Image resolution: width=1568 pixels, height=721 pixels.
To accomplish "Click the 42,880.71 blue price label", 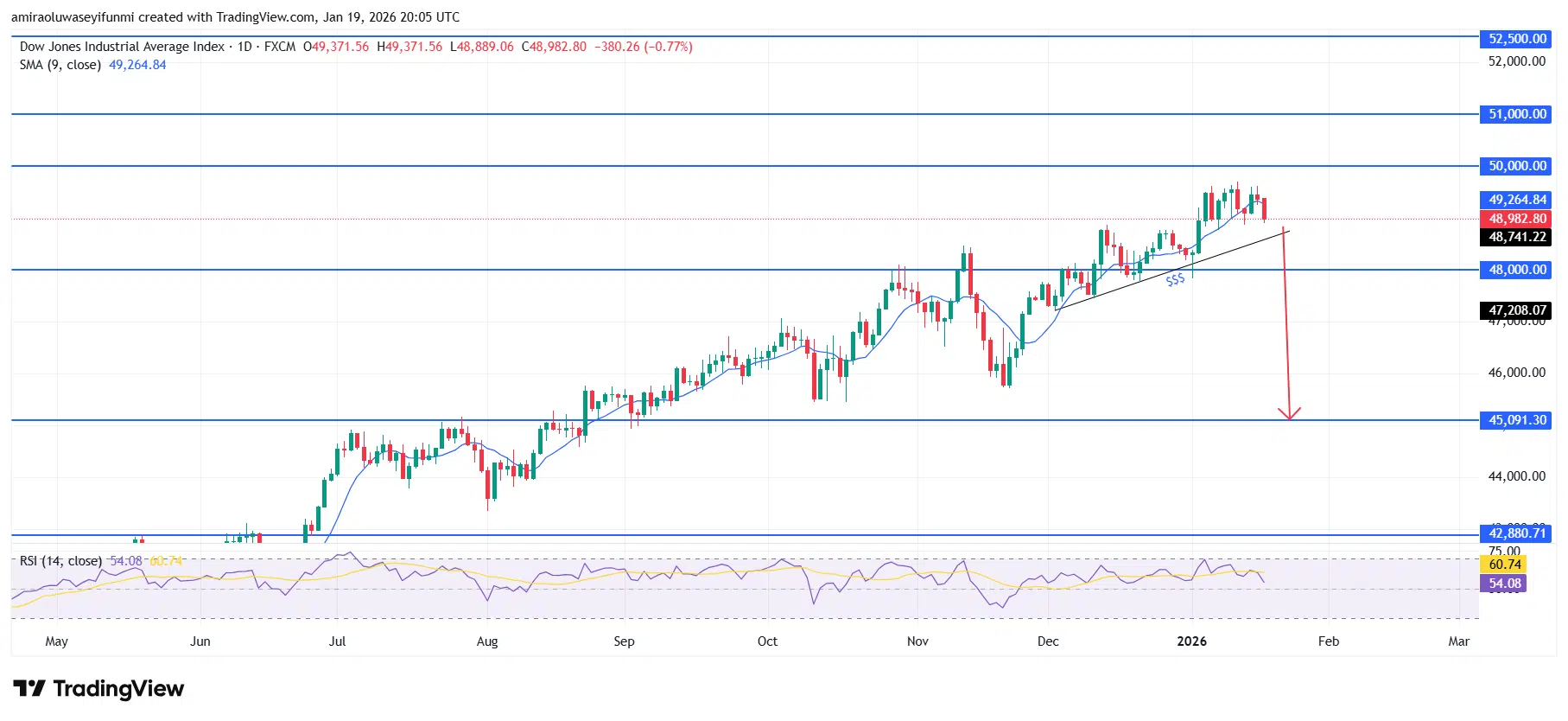I will tap(1517, 533).
